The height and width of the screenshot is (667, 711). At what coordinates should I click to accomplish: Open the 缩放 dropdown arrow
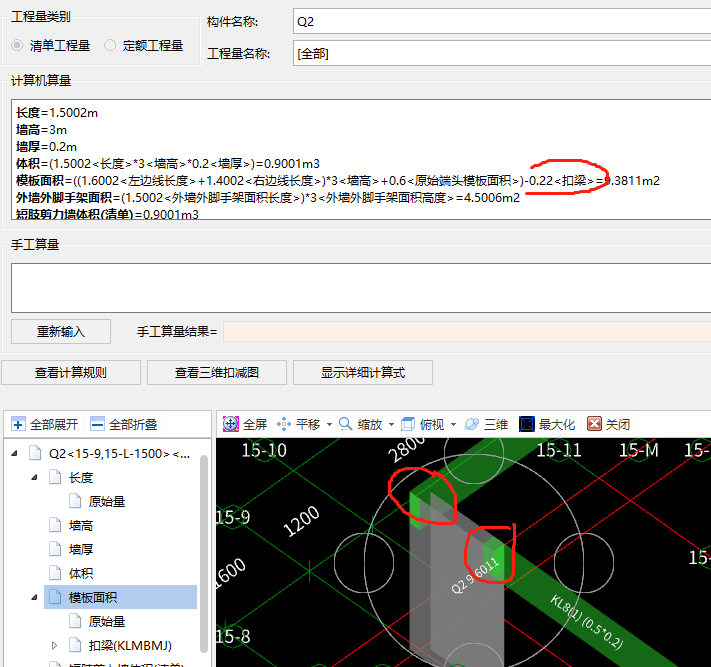pos(391,425)
